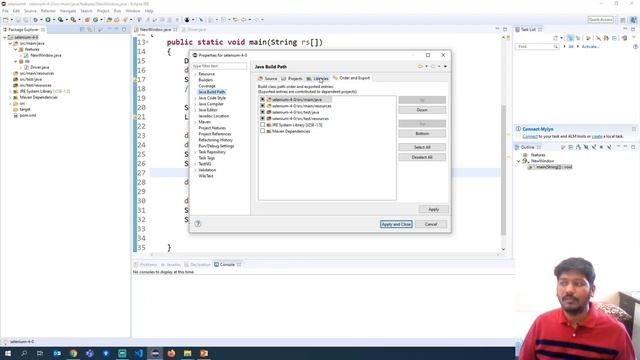This screenshot has height=360, width=640.
Task: Click Link with Editor icon in Package Explorer
Action: (x=90, y=29)
